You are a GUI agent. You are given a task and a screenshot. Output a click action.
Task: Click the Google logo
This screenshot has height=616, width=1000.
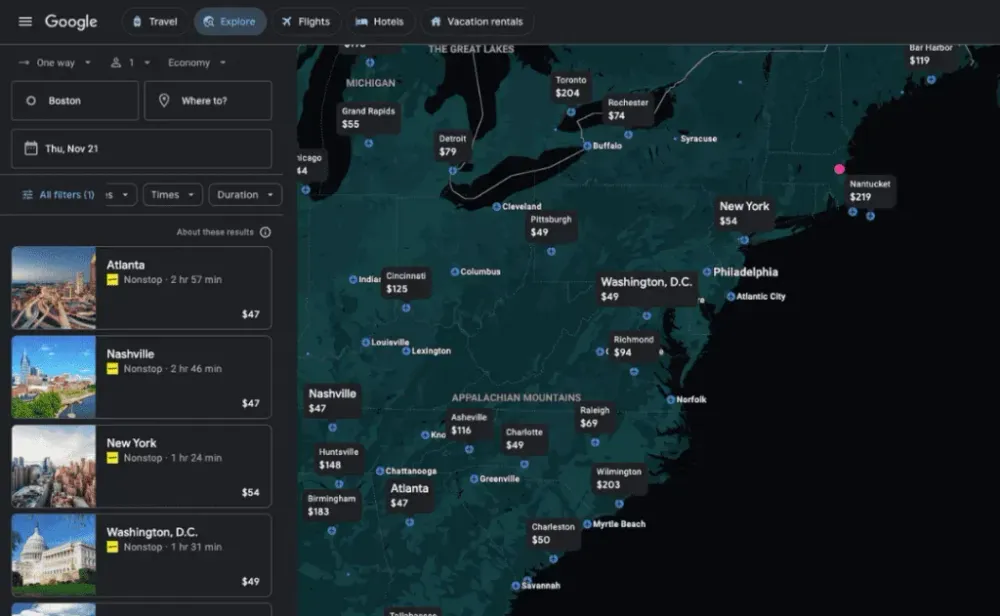click(x=71, y=22)
